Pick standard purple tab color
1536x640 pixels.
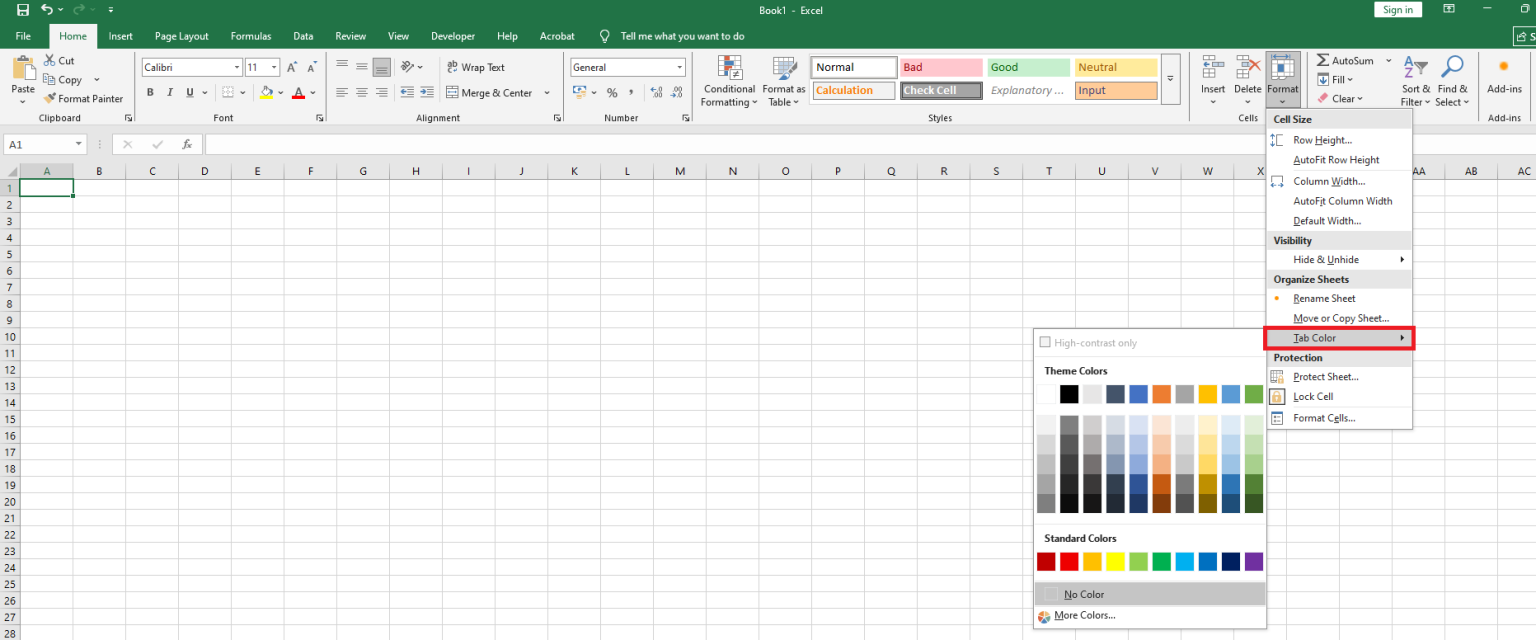pyautogui.click(x=1254, y=562)
